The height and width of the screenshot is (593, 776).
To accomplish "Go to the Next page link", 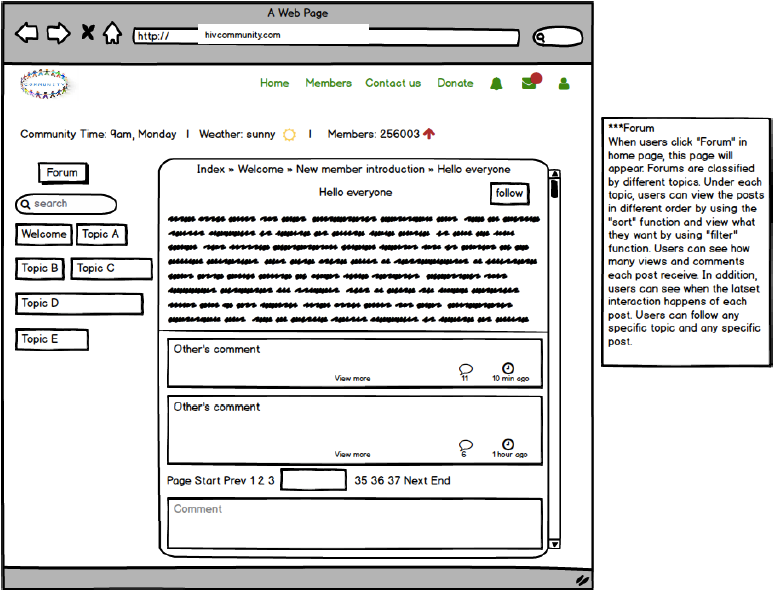I will coord(417,481).
